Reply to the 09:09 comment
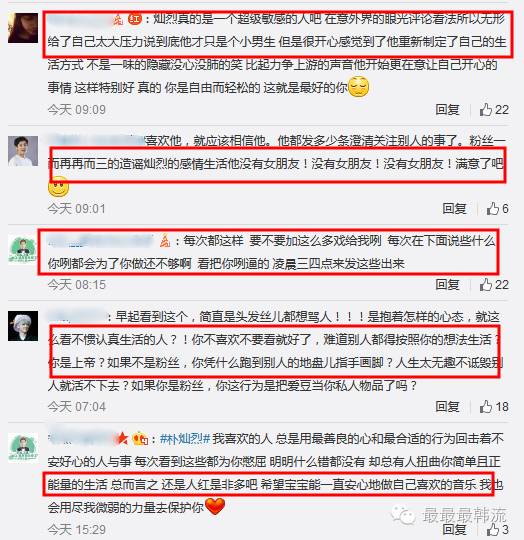The width and height of the screenshot is (524, 540). pos(447,110)
